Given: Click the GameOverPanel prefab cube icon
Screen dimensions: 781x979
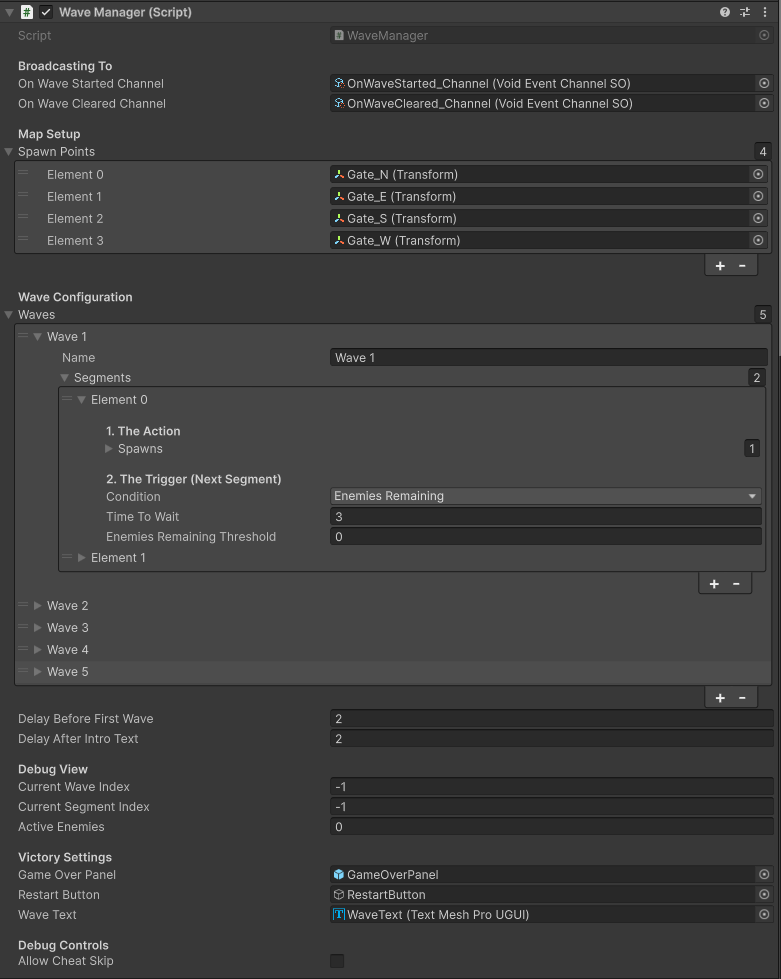Looking at the screenshot, I should pos(339,874).
